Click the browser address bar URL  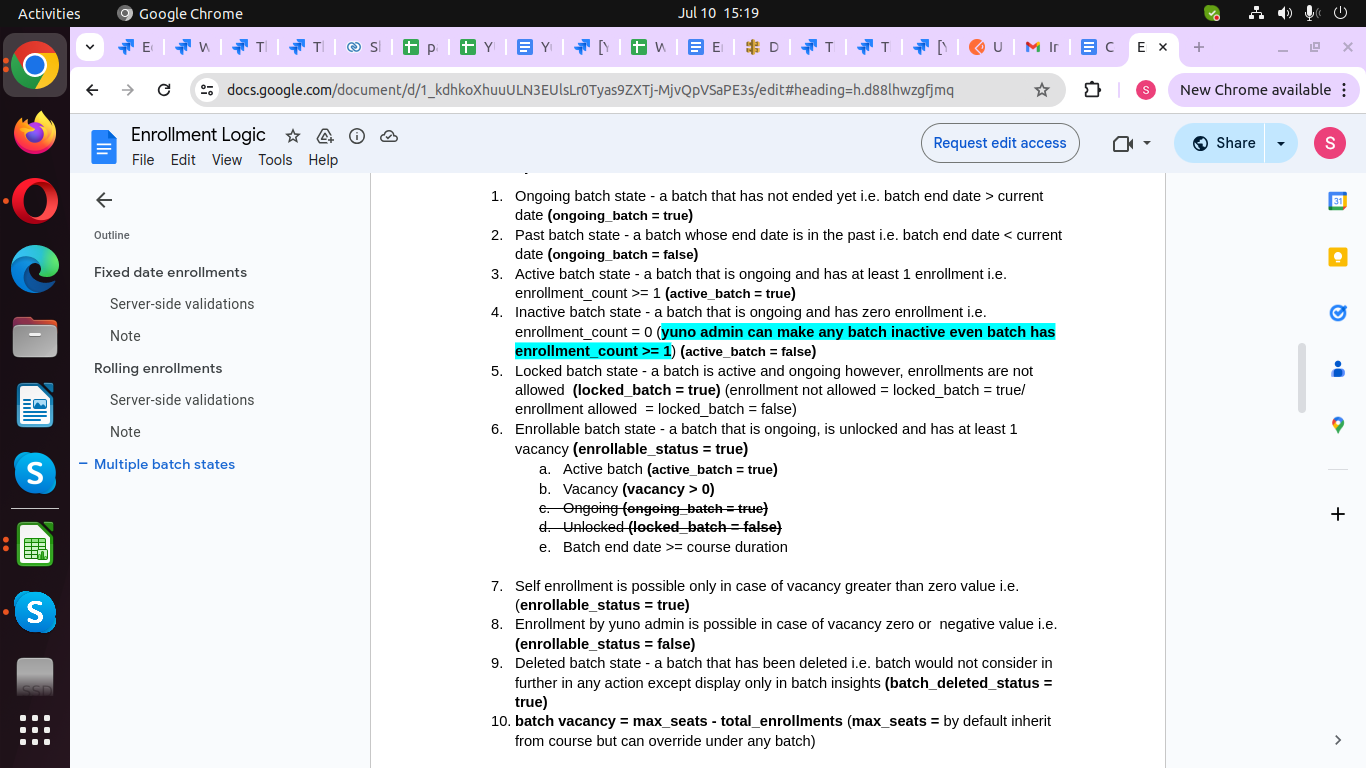coord(590,90)
